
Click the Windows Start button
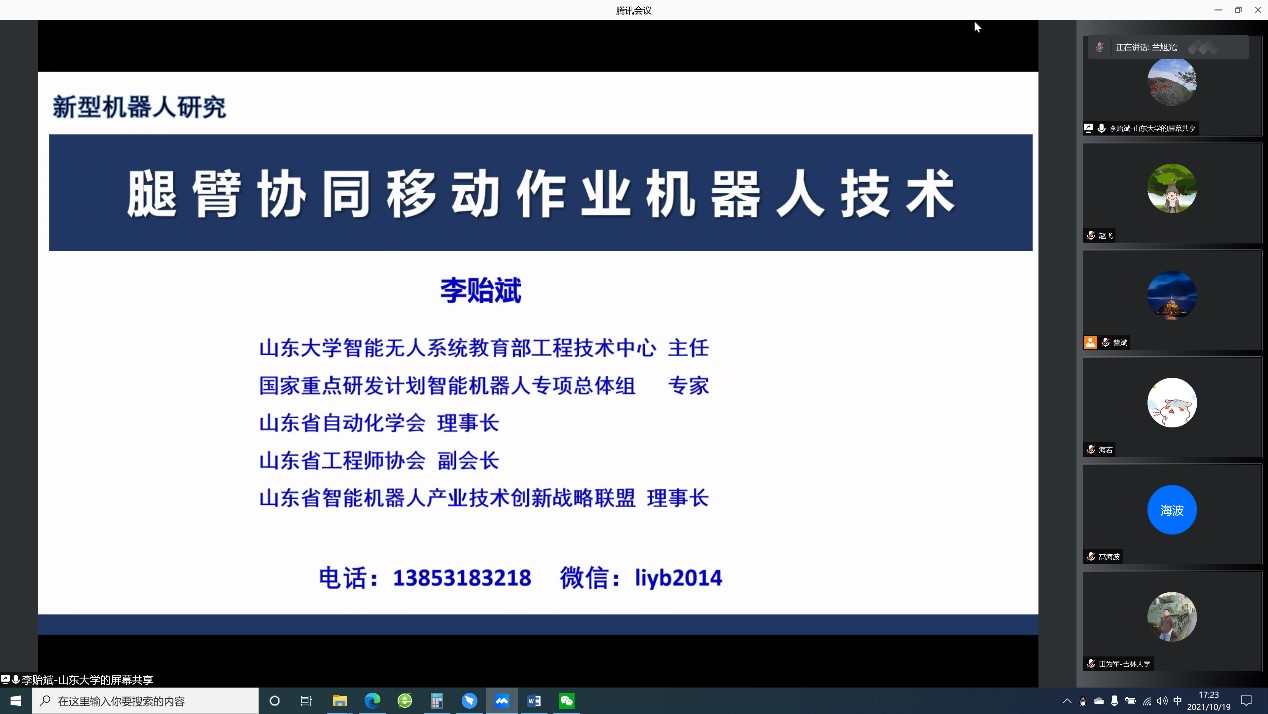pos(16,701)
